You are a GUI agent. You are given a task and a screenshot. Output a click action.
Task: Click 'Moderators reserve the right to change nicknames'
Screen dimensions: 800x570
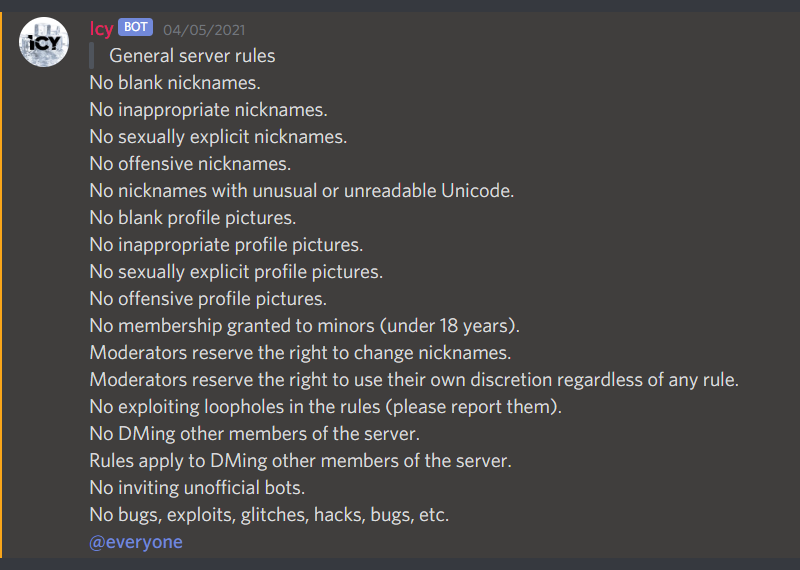tap(300, 353)
